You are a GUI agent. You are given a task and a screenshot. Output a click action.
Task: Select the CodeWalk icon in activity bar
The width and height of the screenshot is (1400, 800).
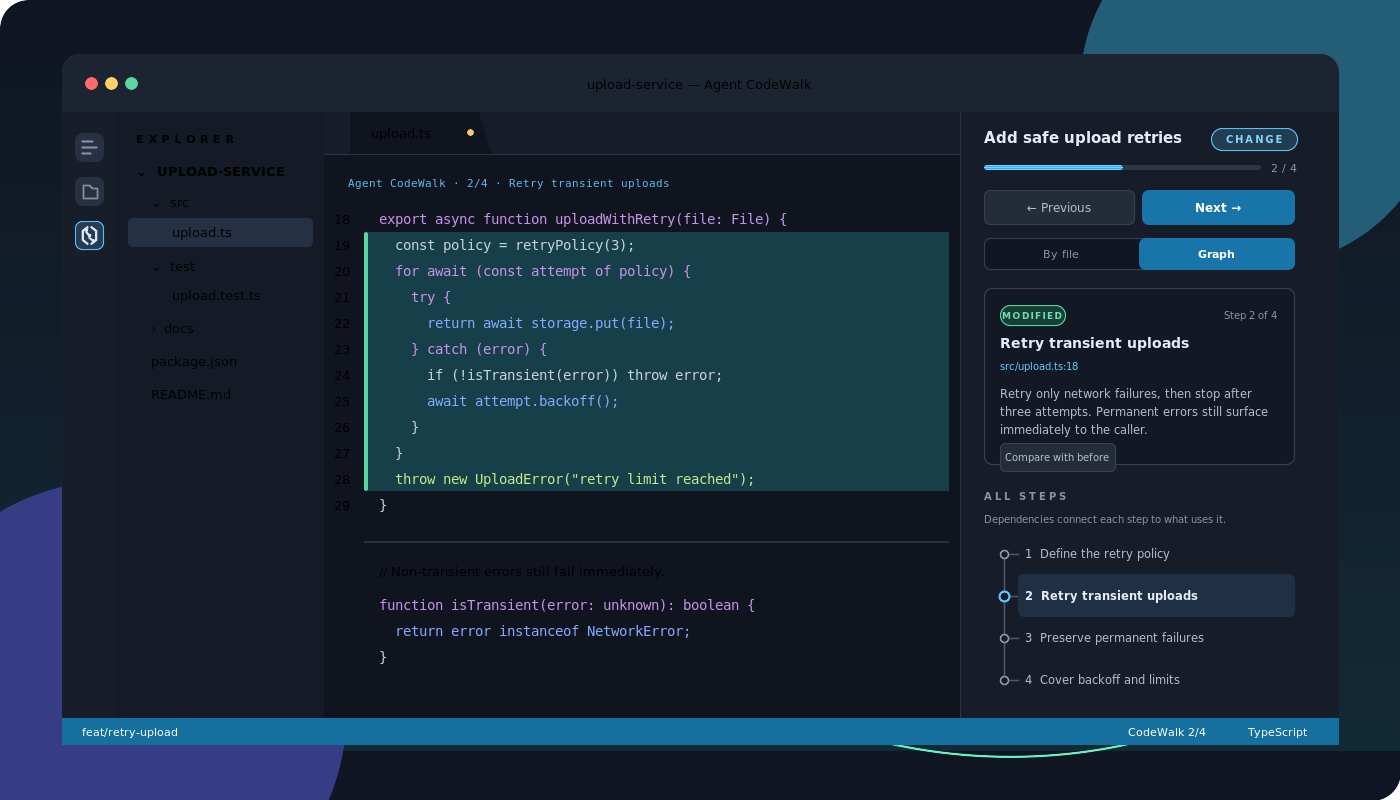(x=89, y=236)
